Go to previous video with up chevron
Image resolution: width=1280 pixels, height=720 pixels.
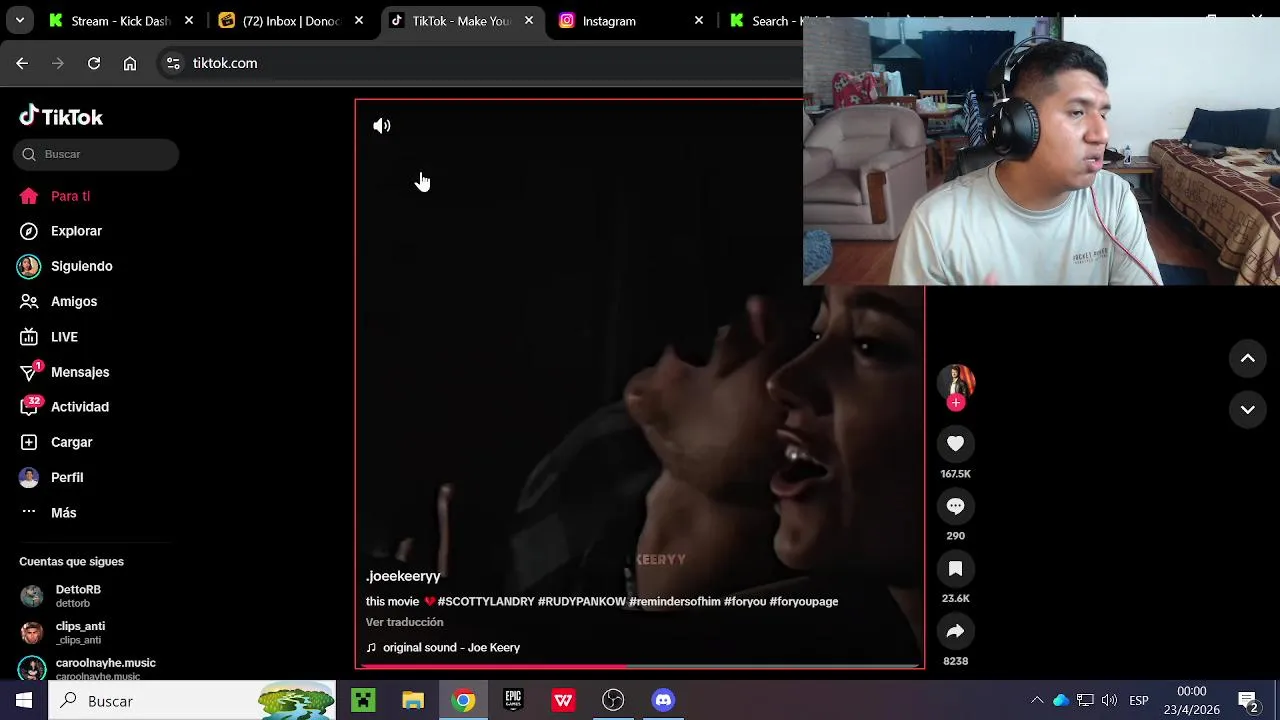[1248, 358]
